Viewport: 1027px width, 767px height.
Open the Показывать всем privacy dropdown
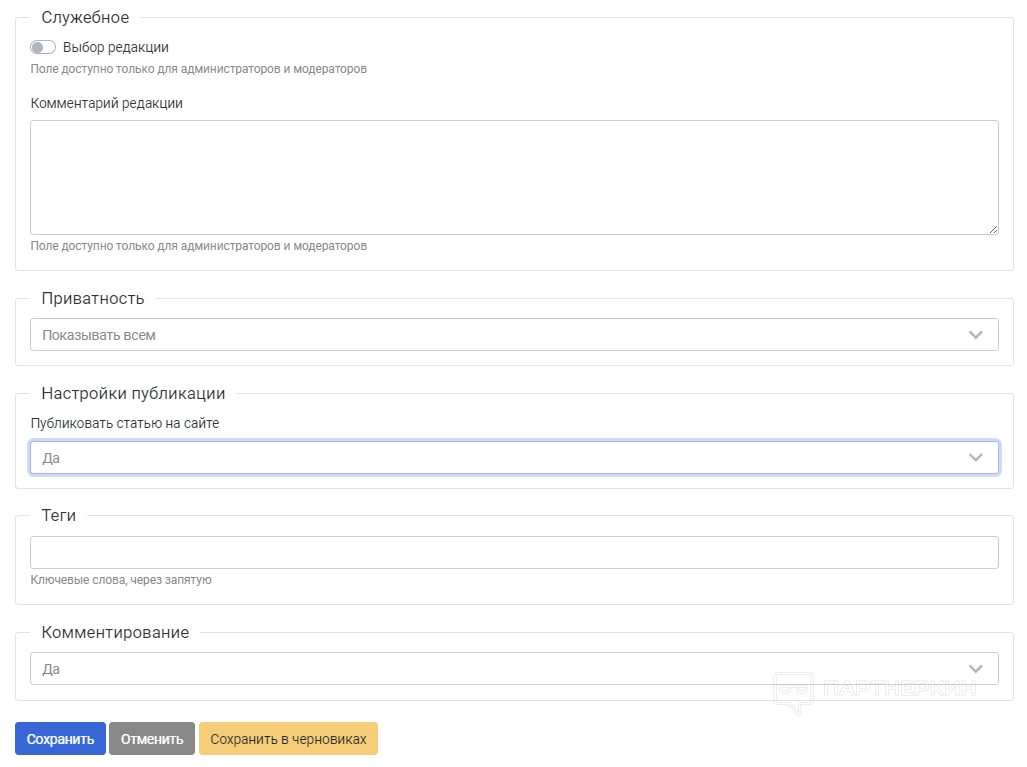[500, 335]
